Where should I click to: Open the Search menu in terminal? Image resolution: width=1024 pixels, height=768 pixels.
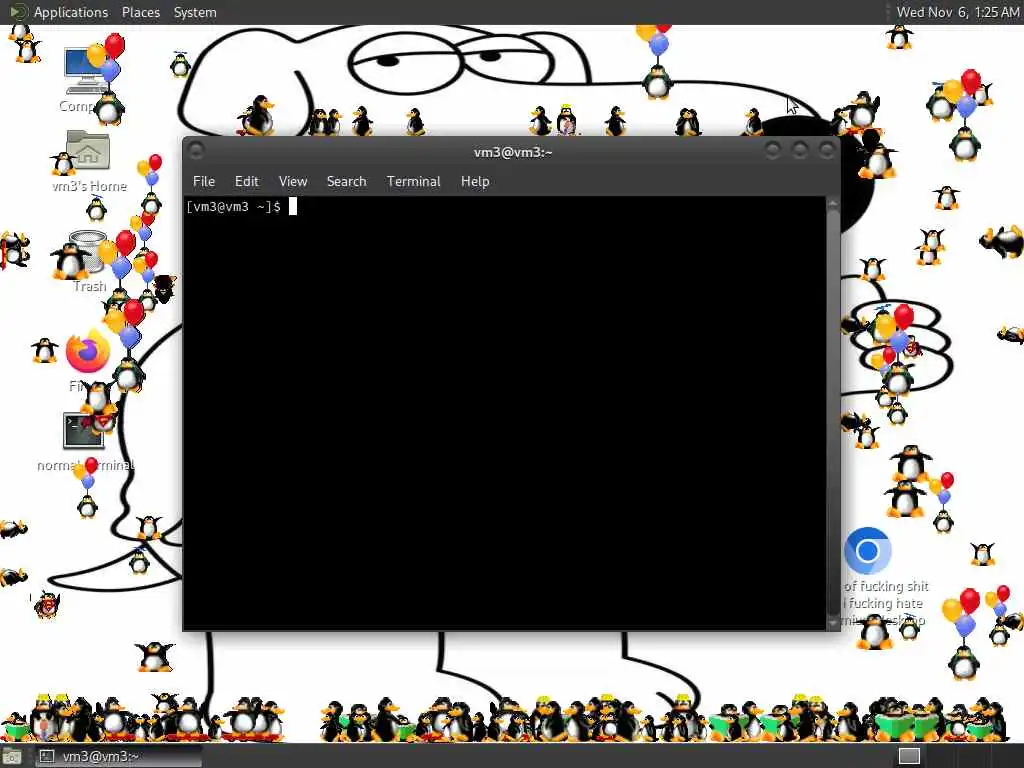point(346,182)
